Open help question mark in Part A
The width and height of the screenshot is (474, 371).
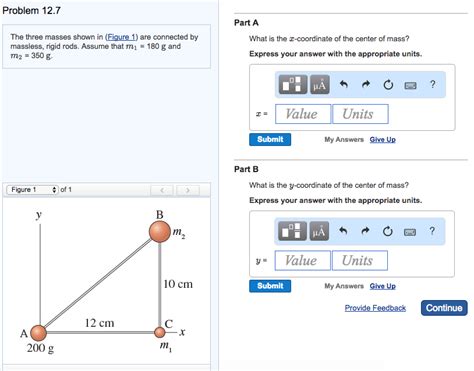coord(433,84)
